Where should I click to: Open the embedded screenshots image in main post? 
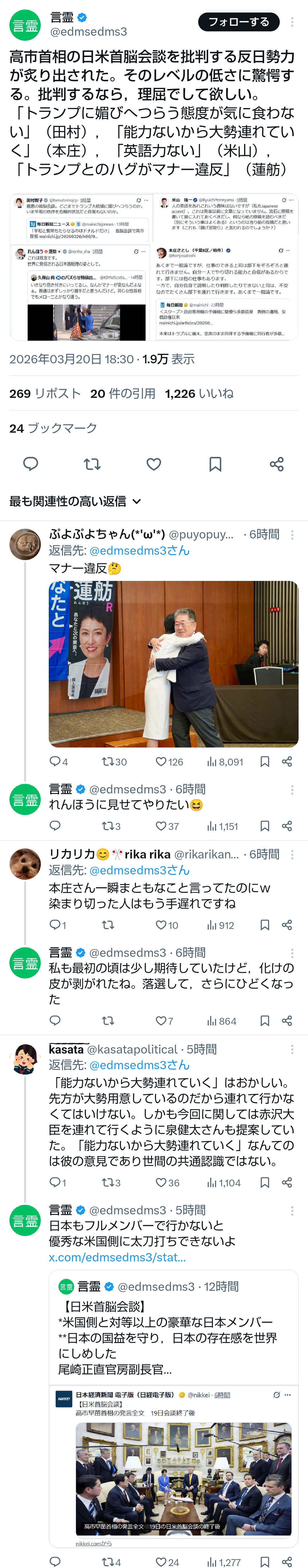154,267
